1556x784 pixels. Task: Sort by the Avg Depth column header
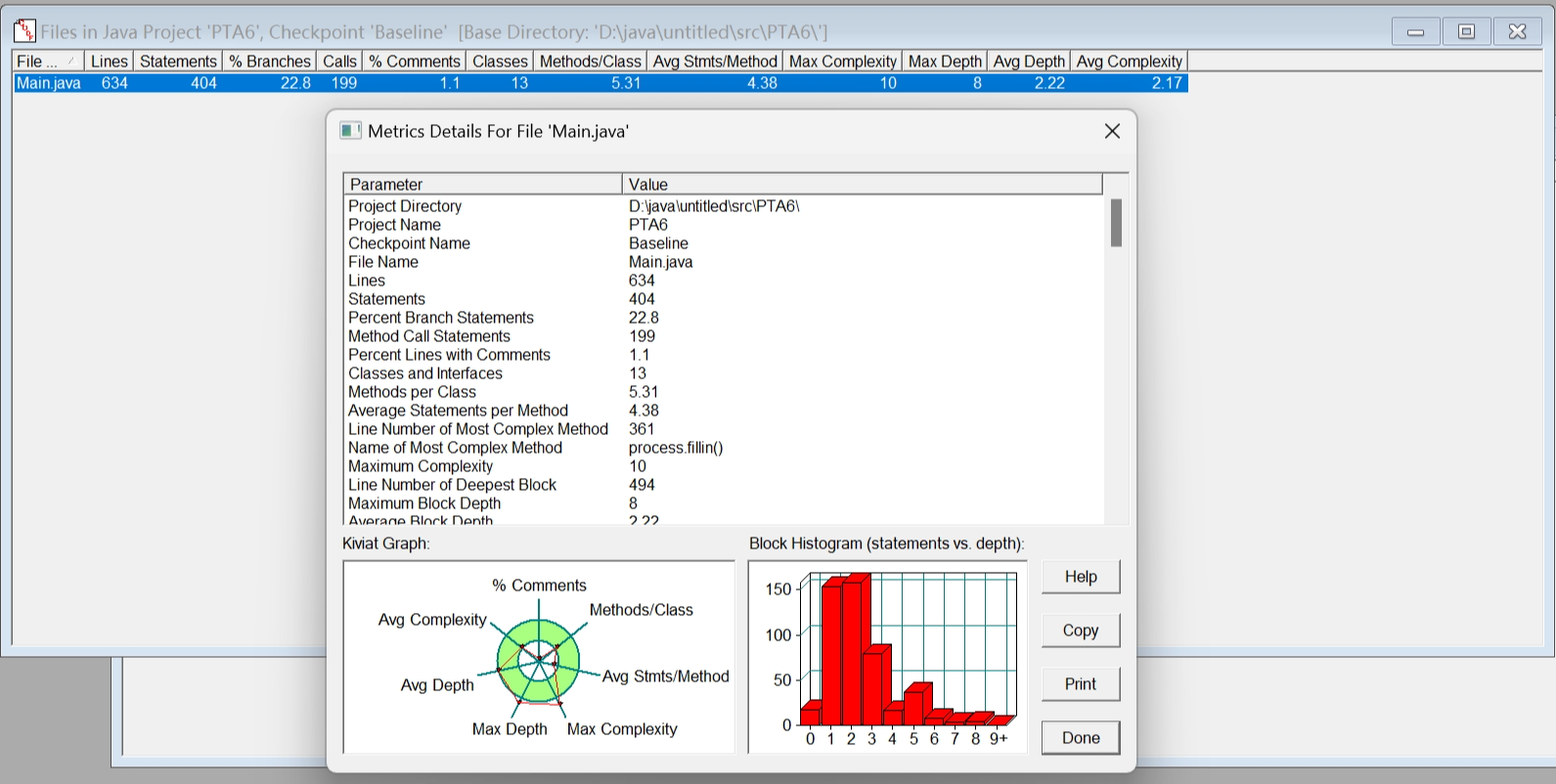[x=1029, y=61]
